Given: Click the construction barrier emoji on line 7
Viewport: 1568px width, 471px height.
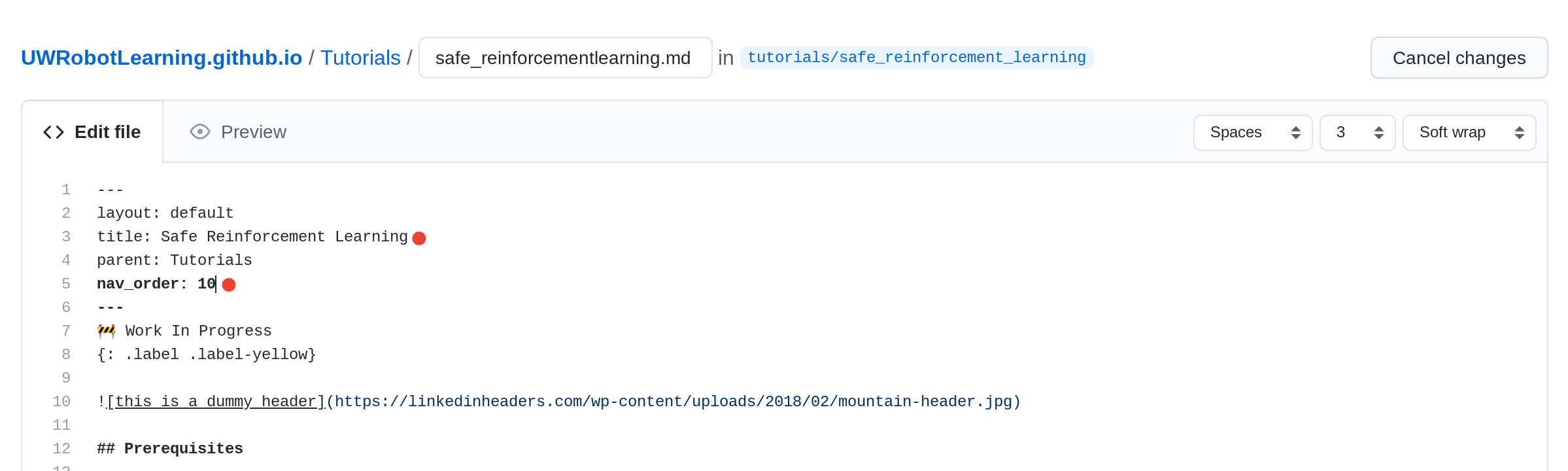Looking at the screenshot, I should coord(107,331).
